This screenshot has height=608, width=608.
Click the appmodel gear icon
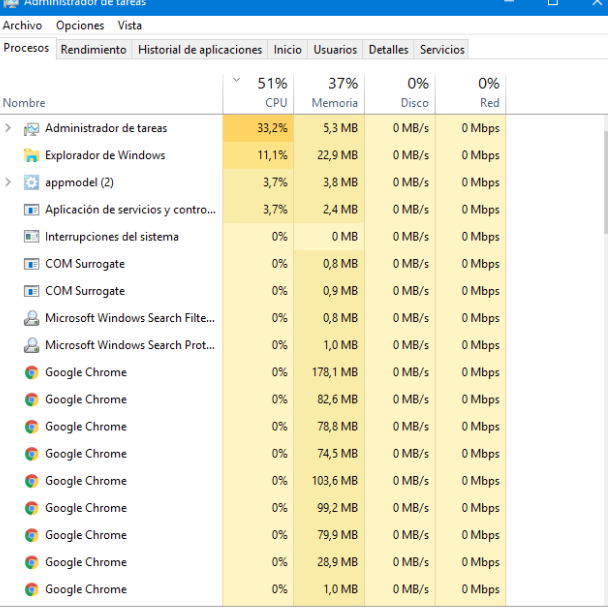(x=31, y=183)
